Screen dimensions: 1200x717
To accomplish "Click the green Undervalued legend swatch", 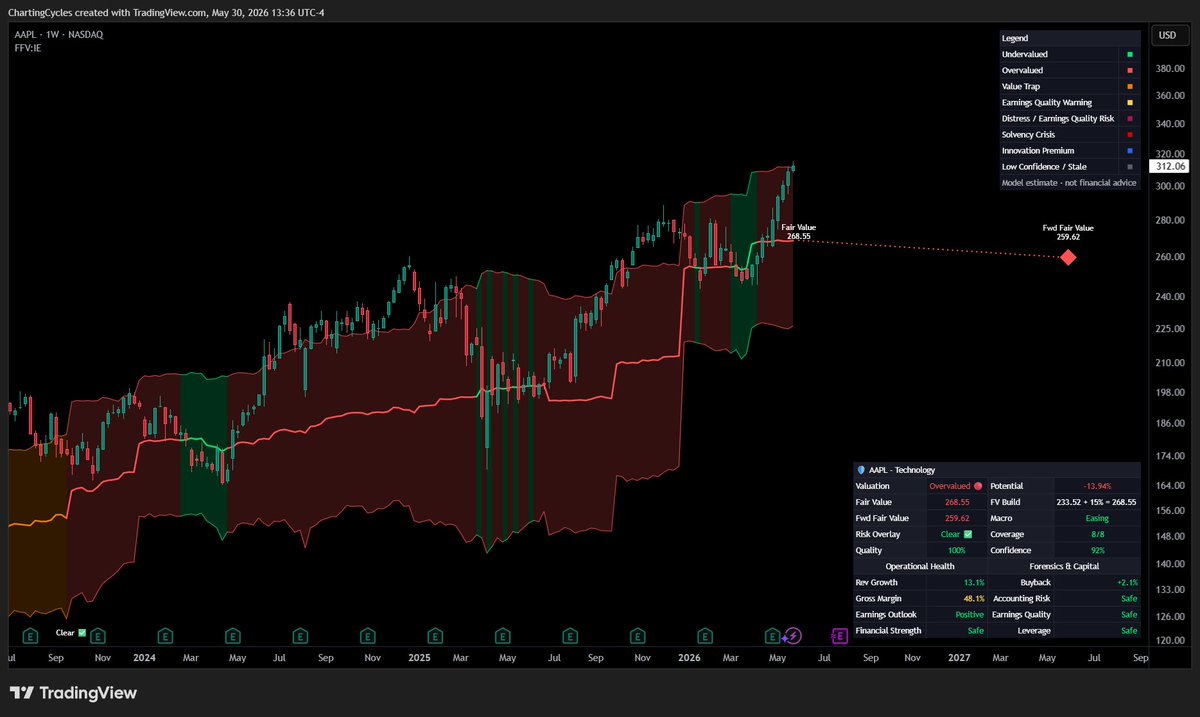I will click(x=1129, y=55).
